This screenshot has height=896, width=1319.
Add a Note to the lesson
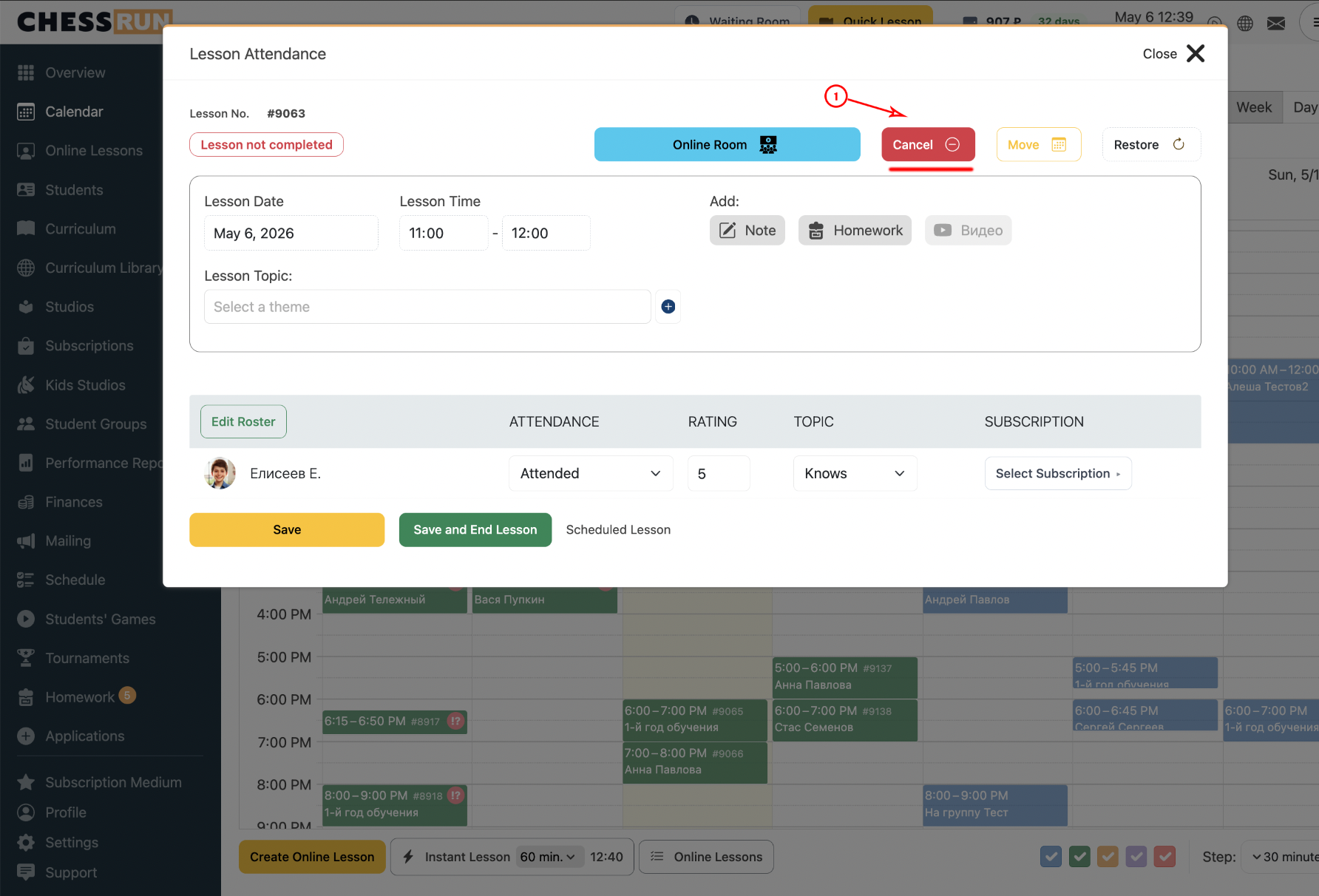click(747, 231)
